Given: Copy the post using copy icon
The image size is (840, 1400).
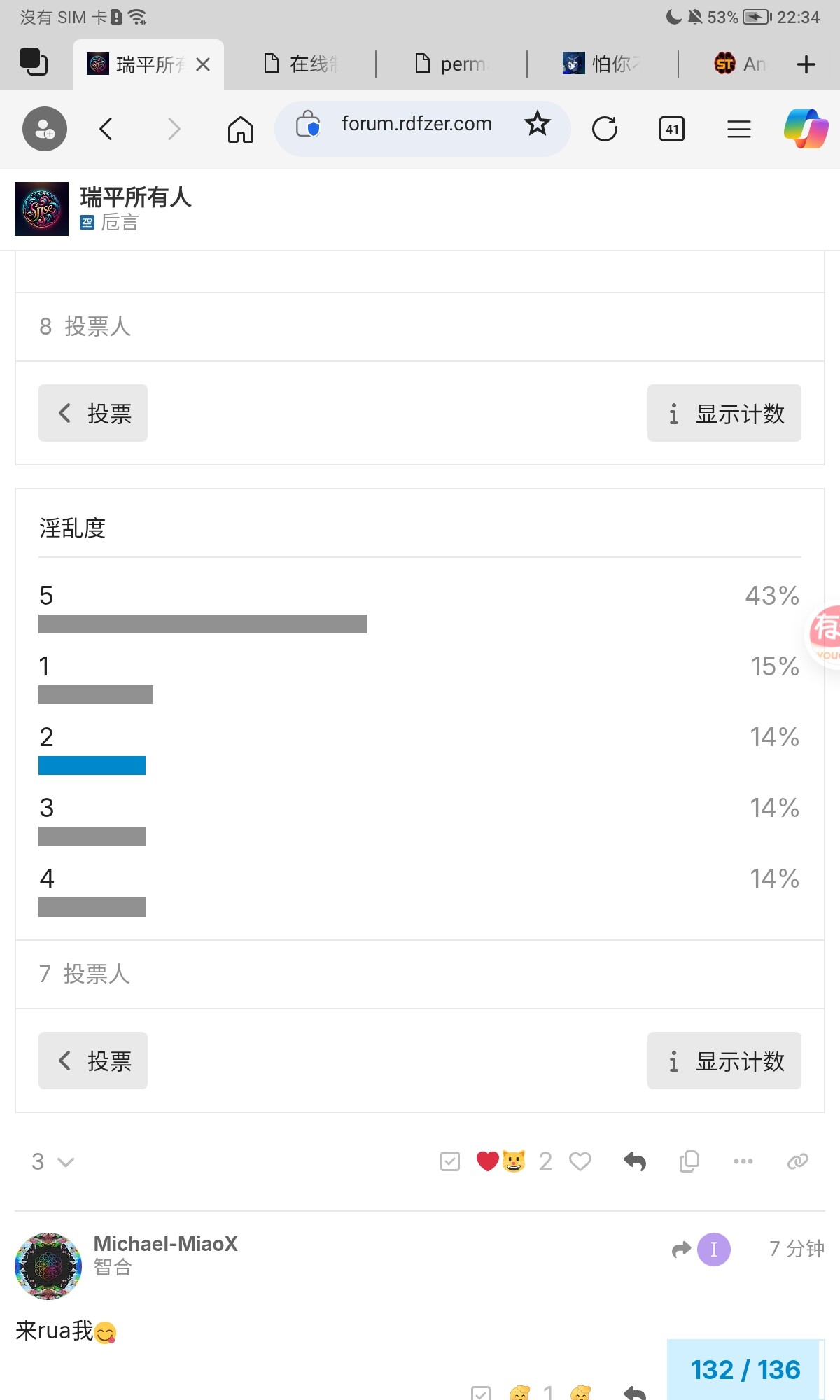Looking at the screenshot, I should click(689, 1161).
